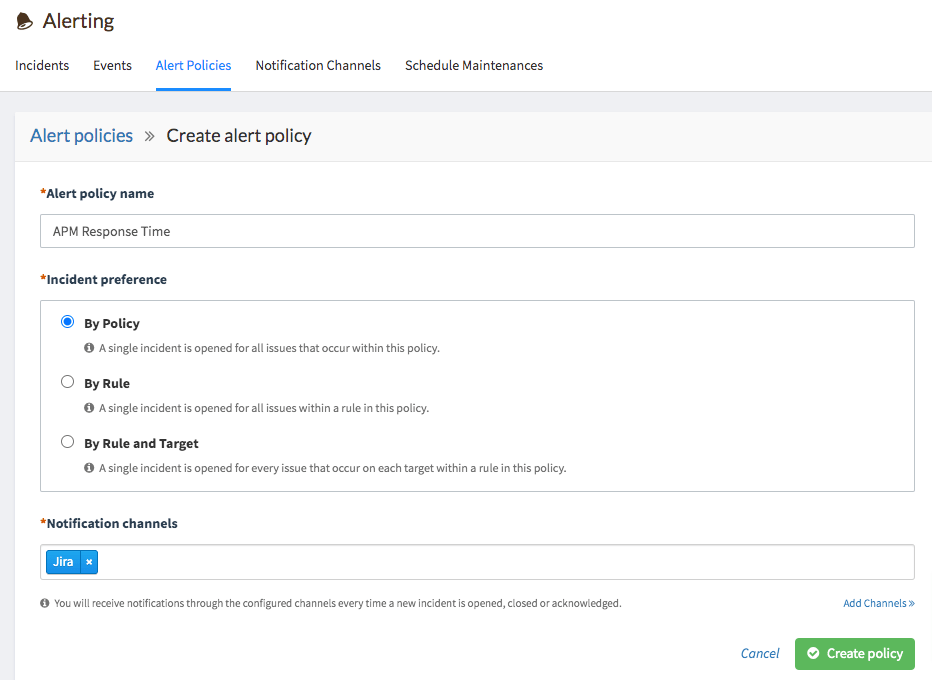932x680 pixels.
Task: Click the info icon beside "By Rule" description
Action: click(88, 408)
